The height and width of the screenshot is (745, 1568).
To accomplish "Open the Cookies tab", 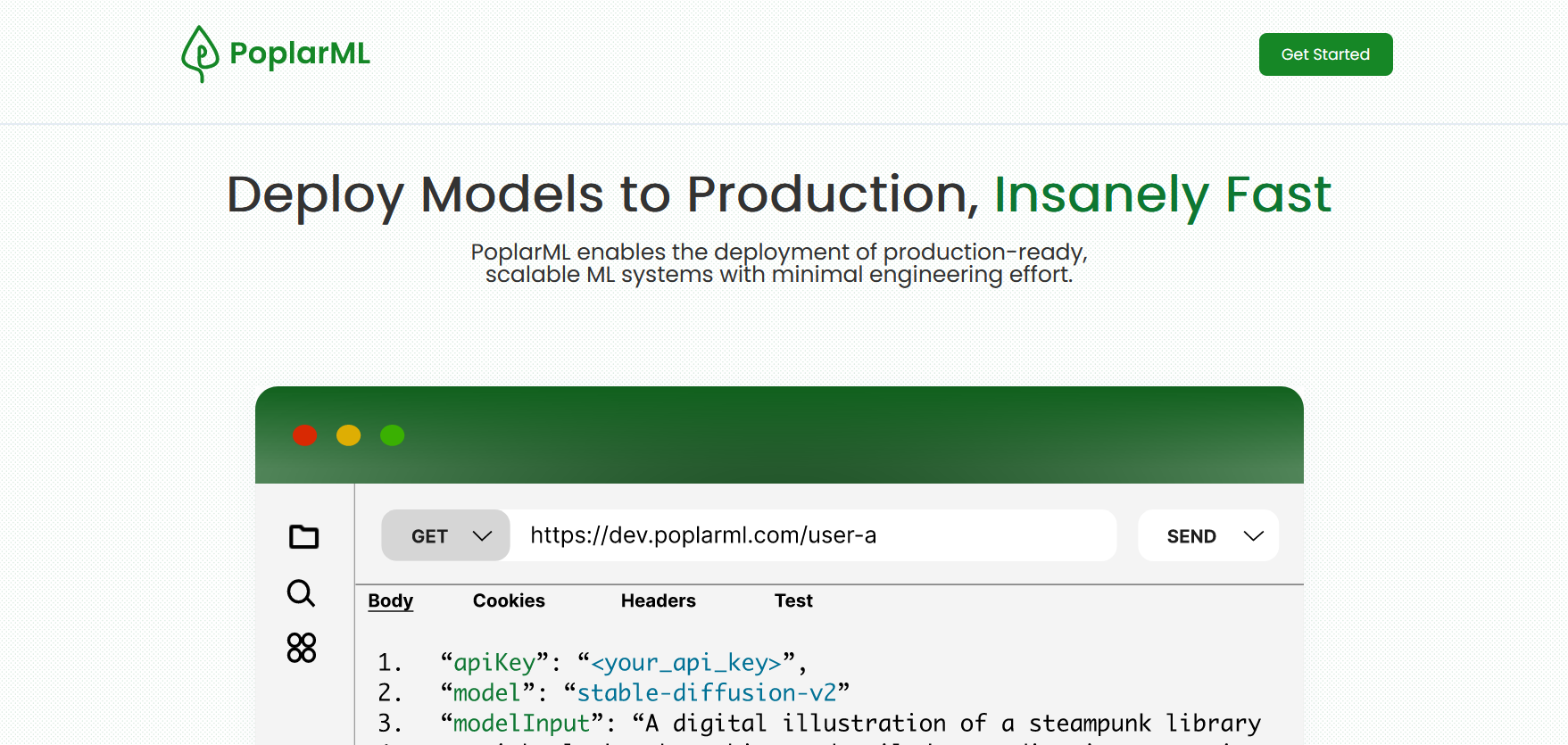I will point(509,600).
